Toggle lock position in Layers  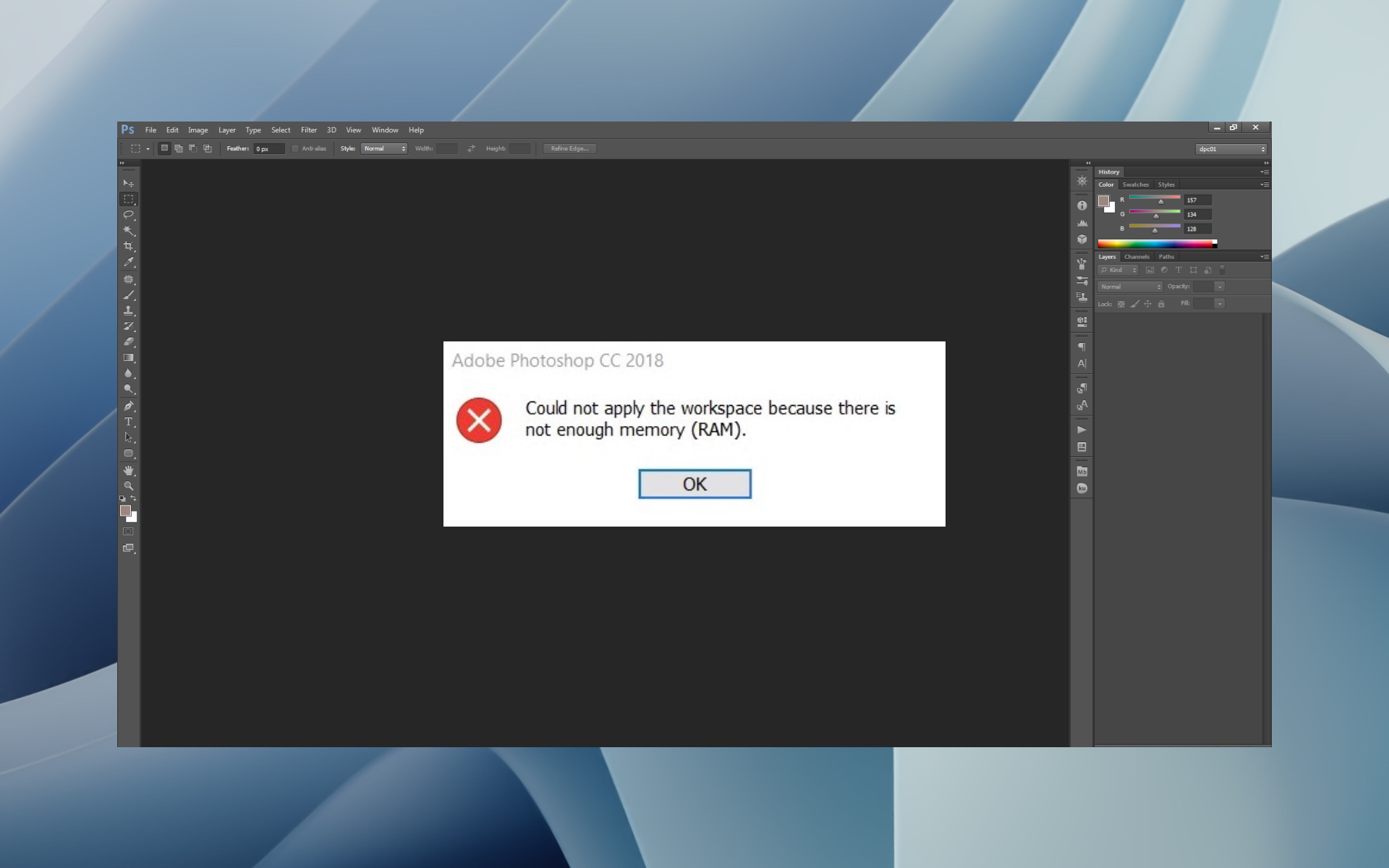[x=1147, y=305]
